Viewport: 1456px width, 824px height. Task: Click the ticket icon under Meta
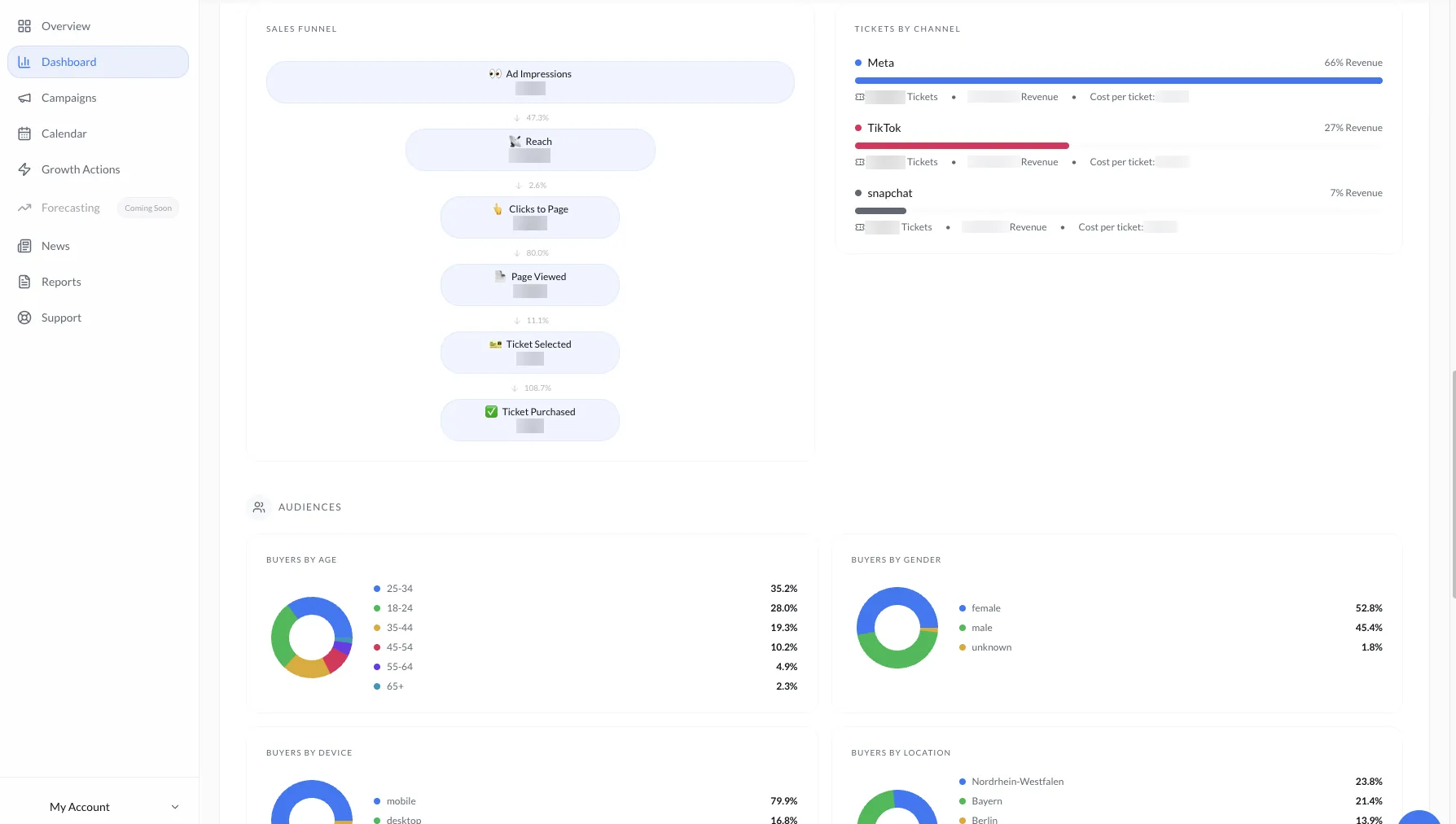point(860,97)
